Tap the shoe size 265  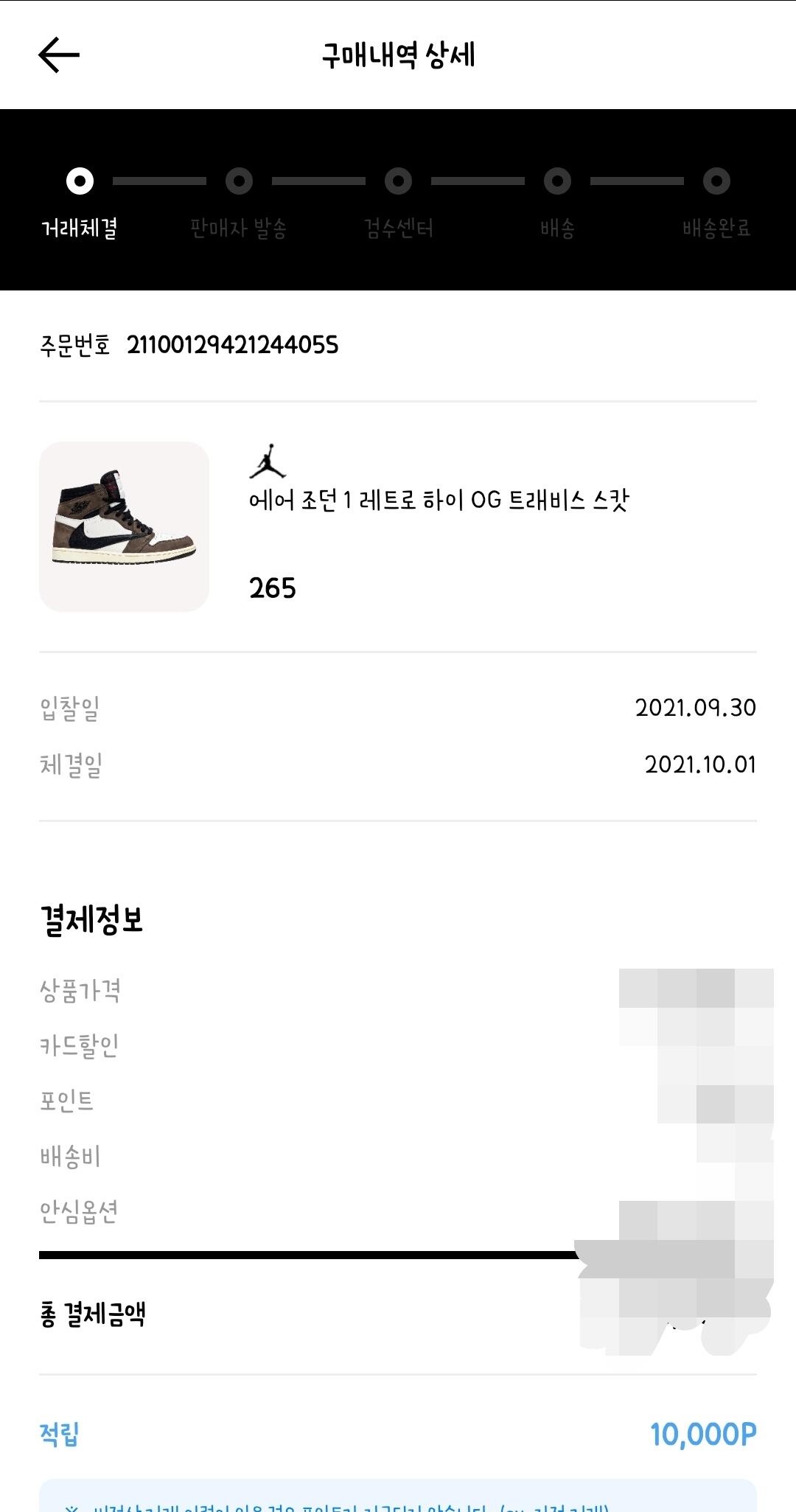(272, 588)
